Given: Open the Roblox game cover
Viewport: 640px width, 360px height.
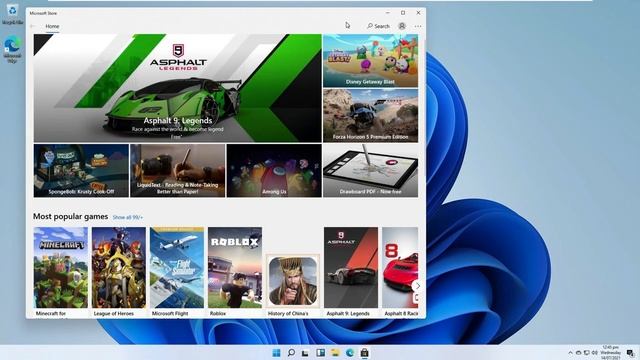Looking at the screenshot, I should click(x=235, y=267).
